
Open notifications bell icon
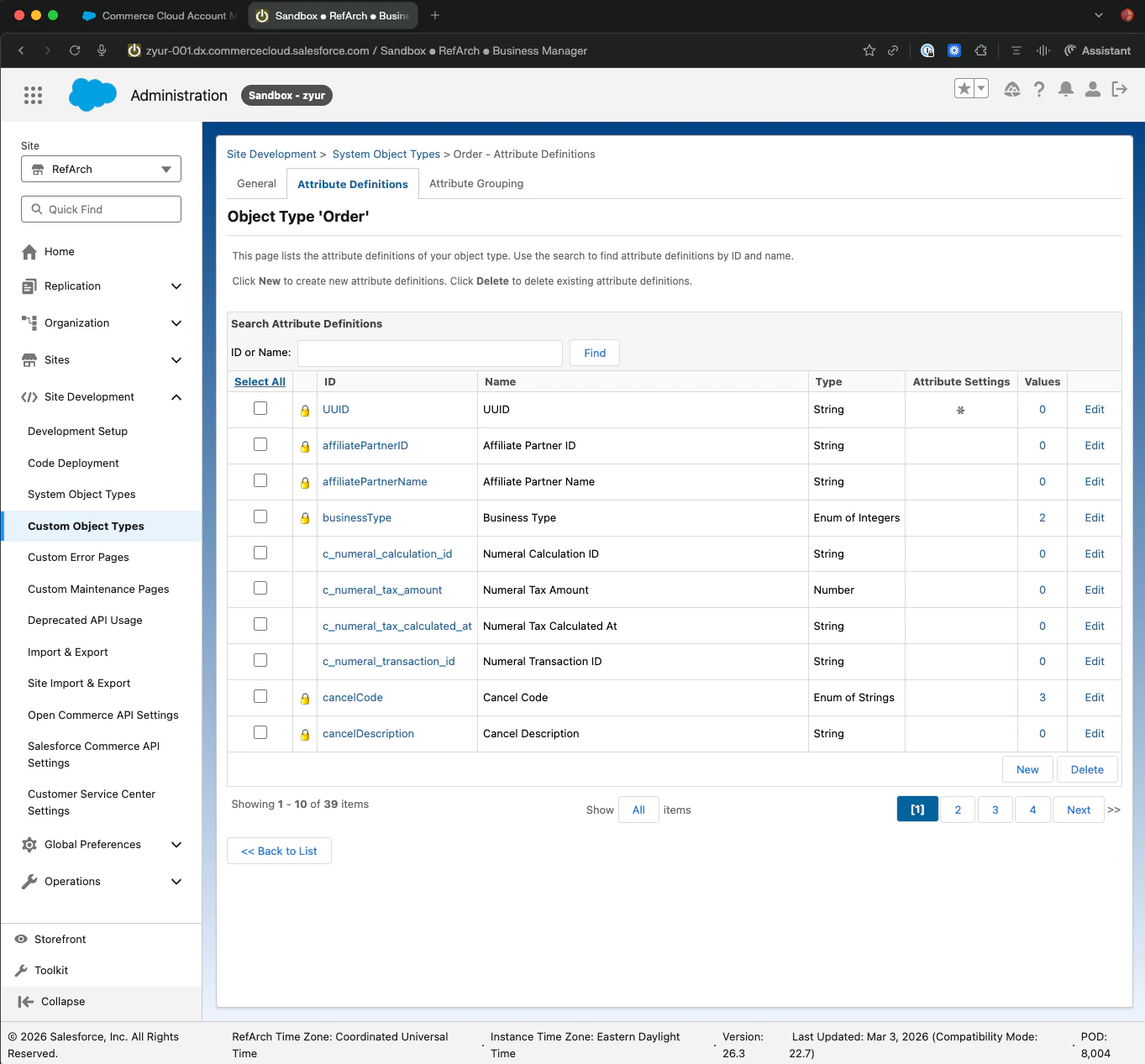point(1066,89)
